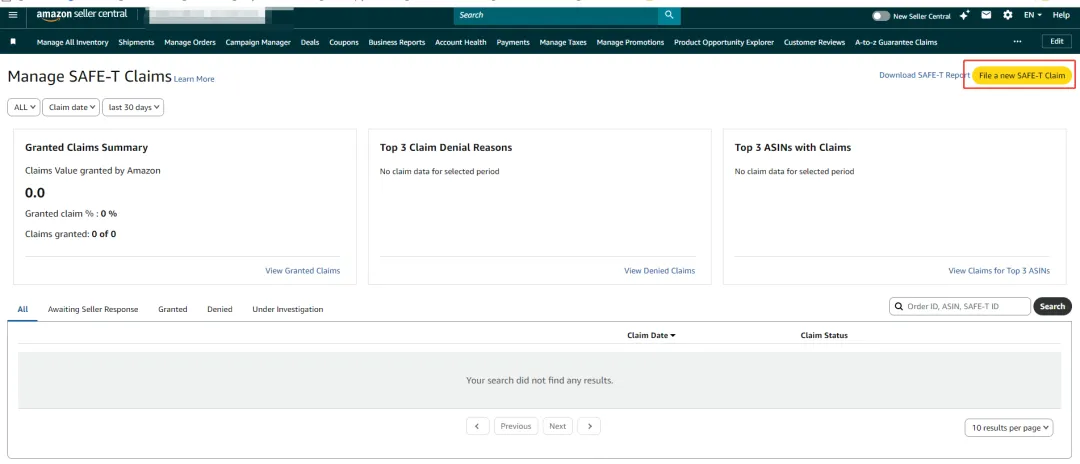This screenshot has height=464, width=1080.
Task: Open Manage Promotions menu item
Action: point(630,42)
